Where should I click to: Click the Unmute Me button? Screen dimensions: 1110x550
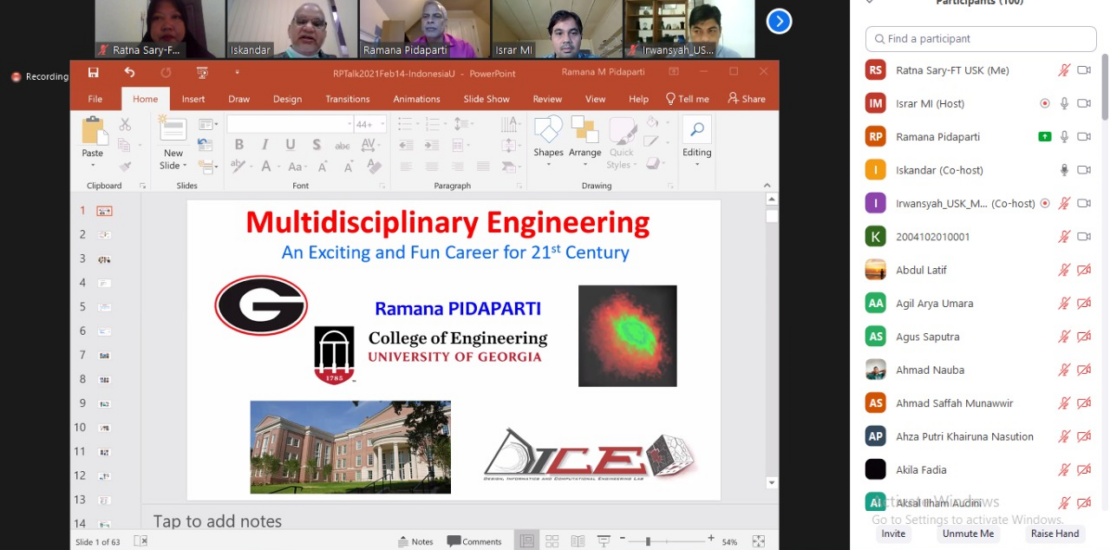[967, 534]
